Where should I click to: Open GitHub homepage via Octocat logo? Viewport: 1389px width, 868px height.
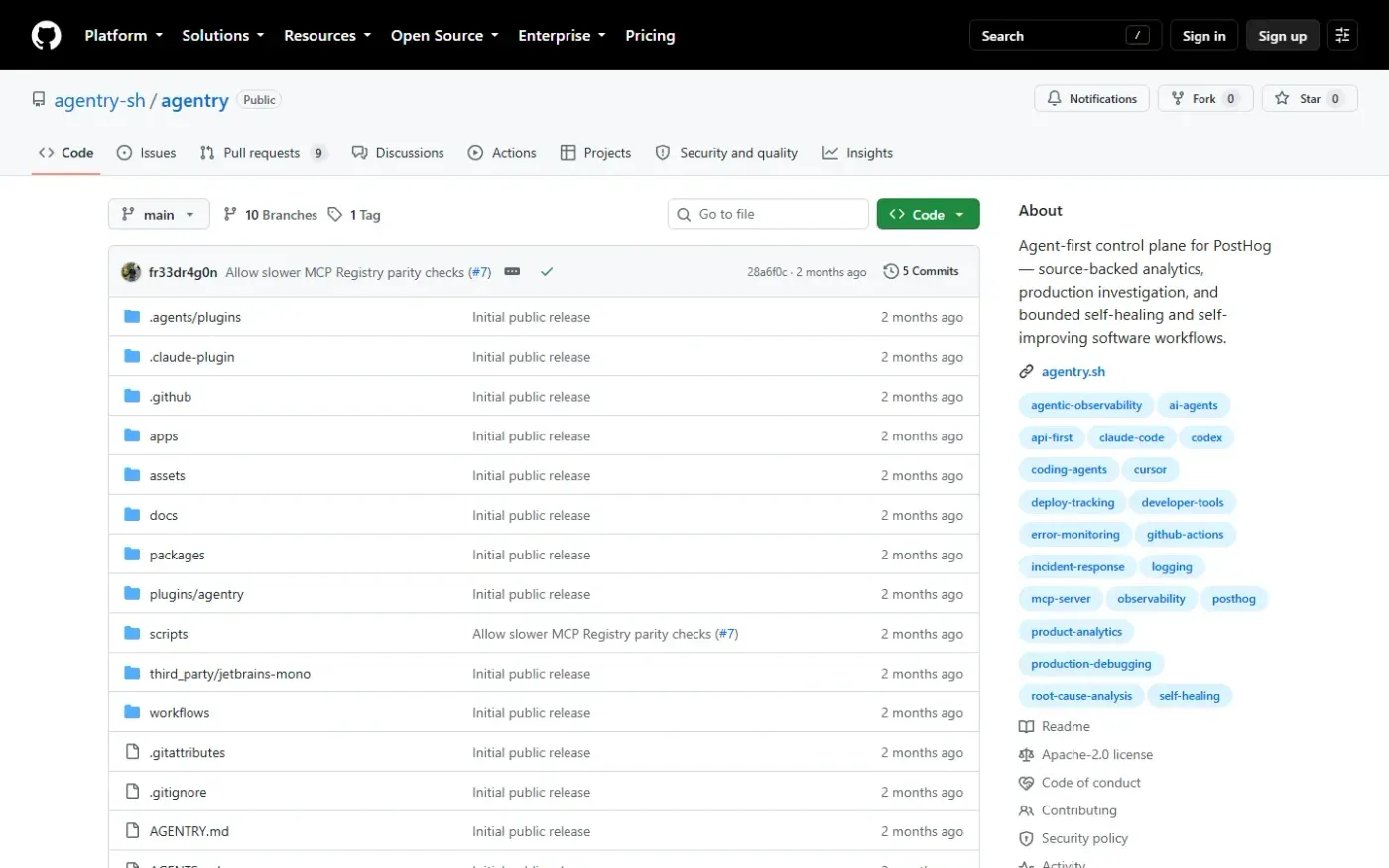point(46,36)
